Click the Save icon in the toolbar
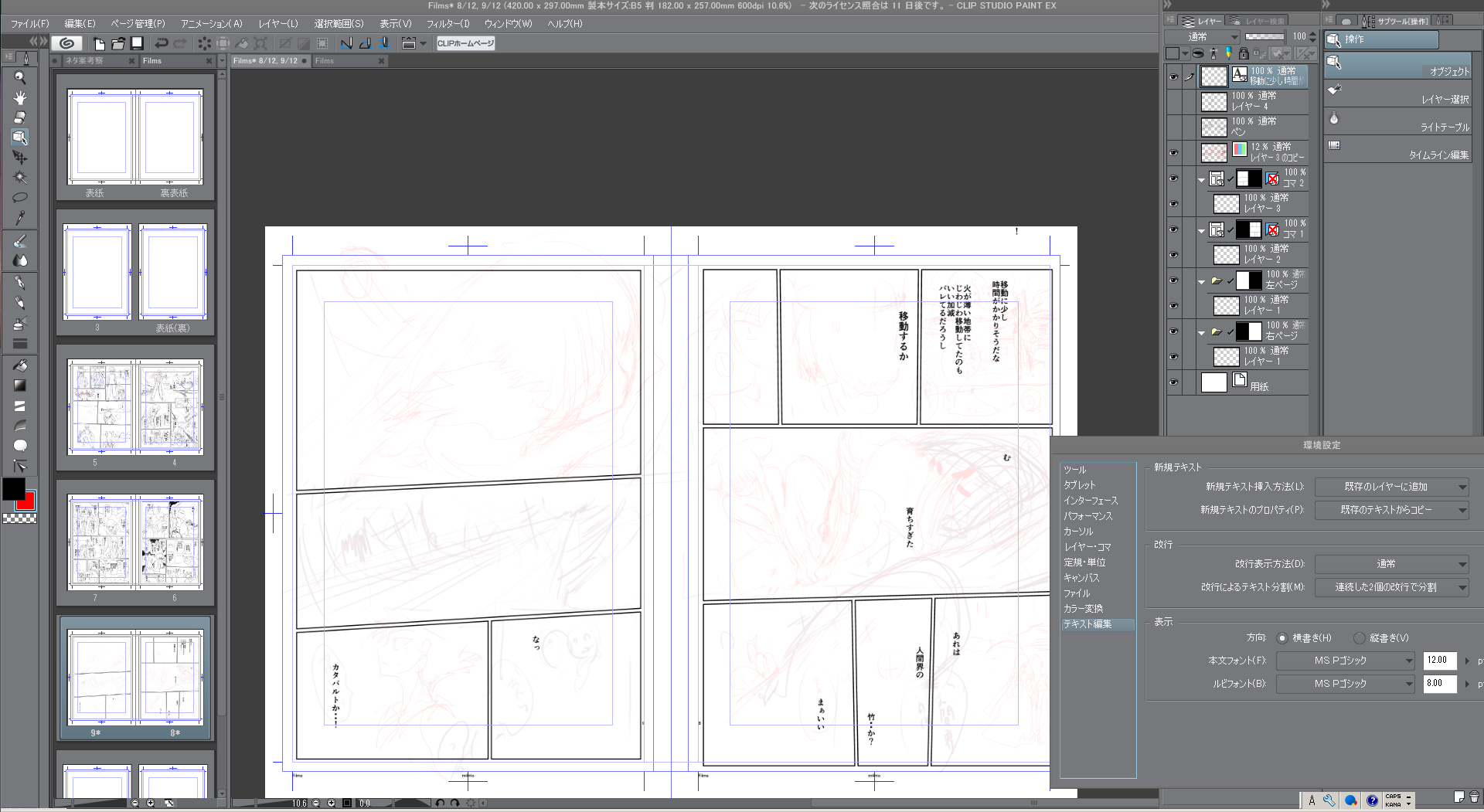Viewport: 1484px width, 812px height. point(137,43)
